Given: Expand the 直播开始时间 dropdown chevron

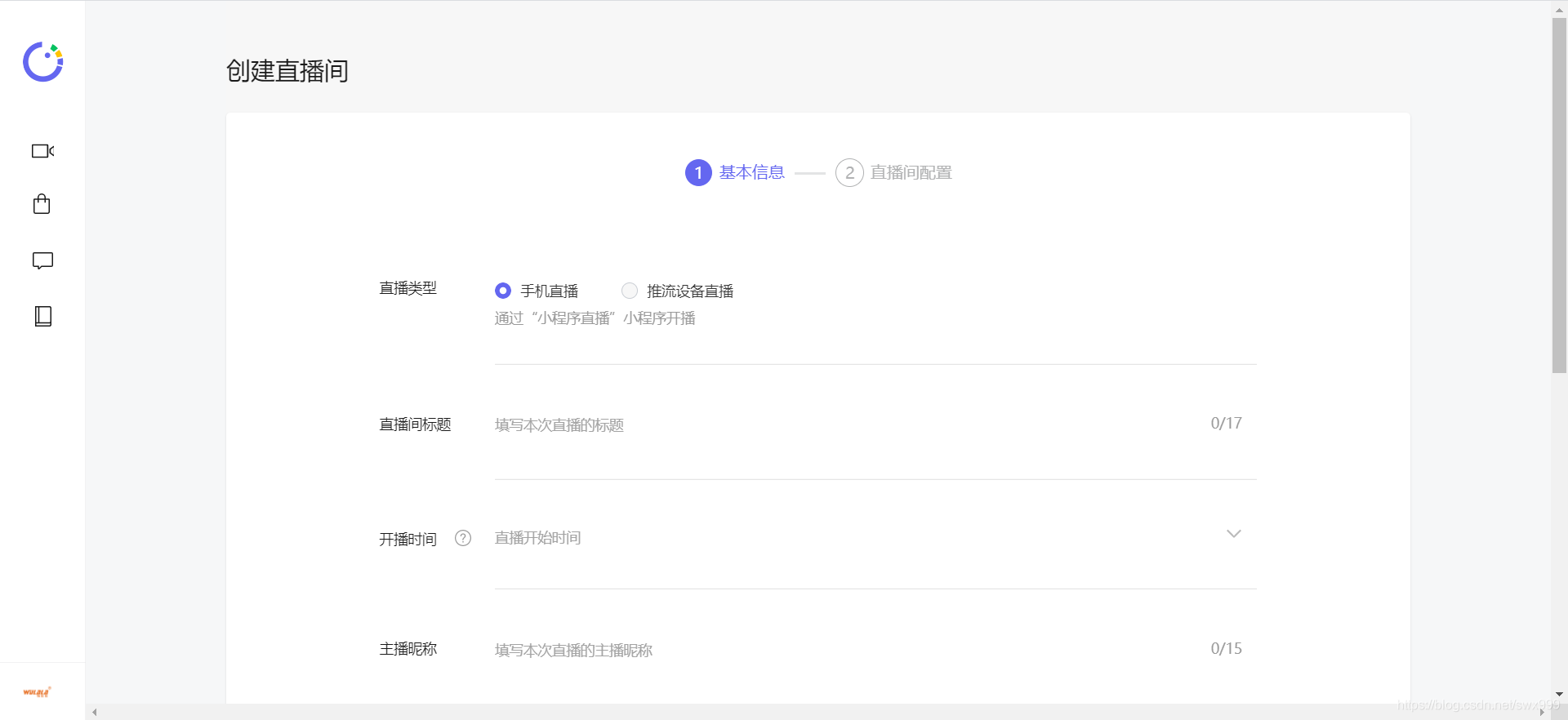Looking at the screenshot, I should (x=1233, y=534).
